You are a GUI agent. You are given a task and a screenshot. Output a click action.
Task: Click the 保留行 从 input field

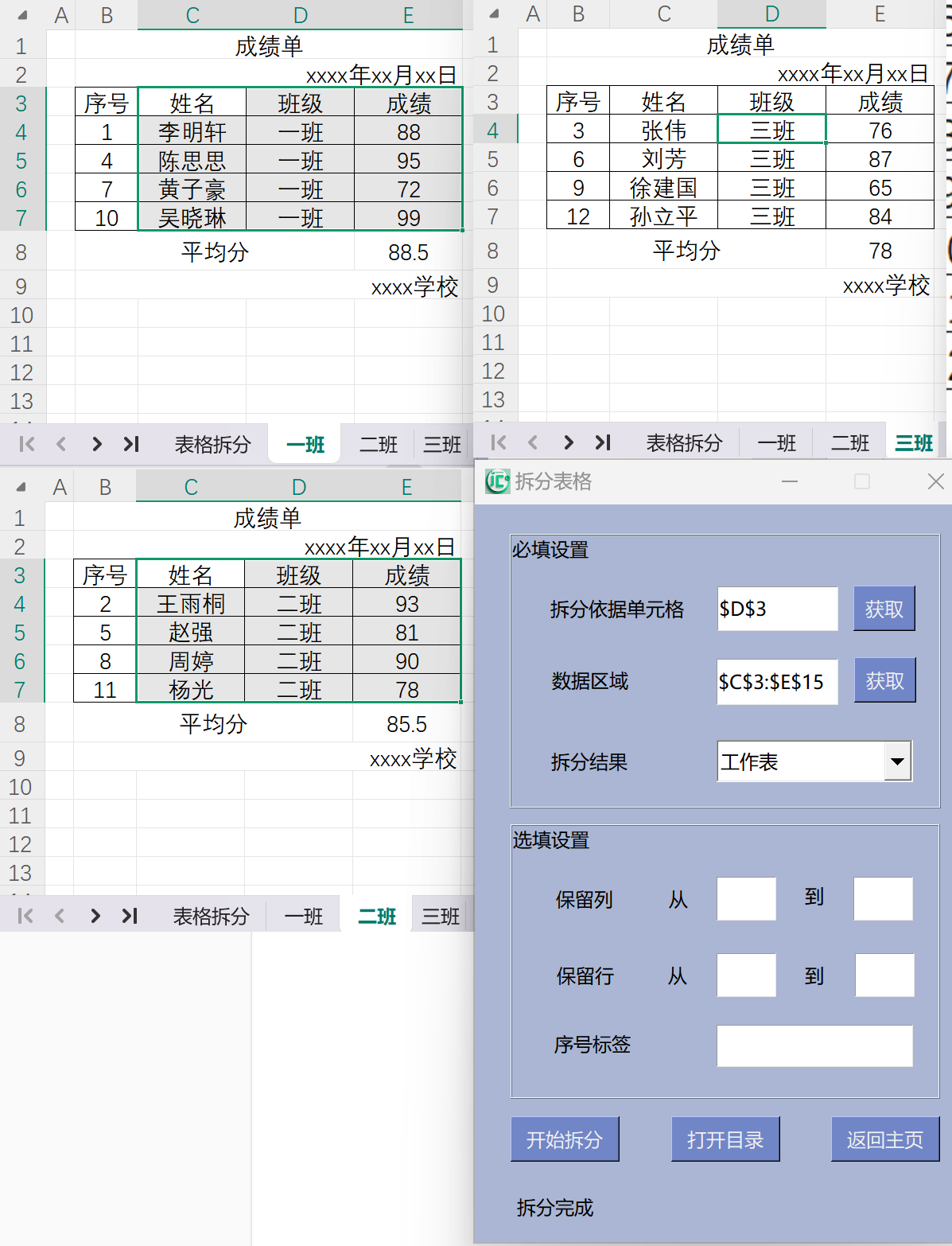pyautogui.click(x=746, y=975)
